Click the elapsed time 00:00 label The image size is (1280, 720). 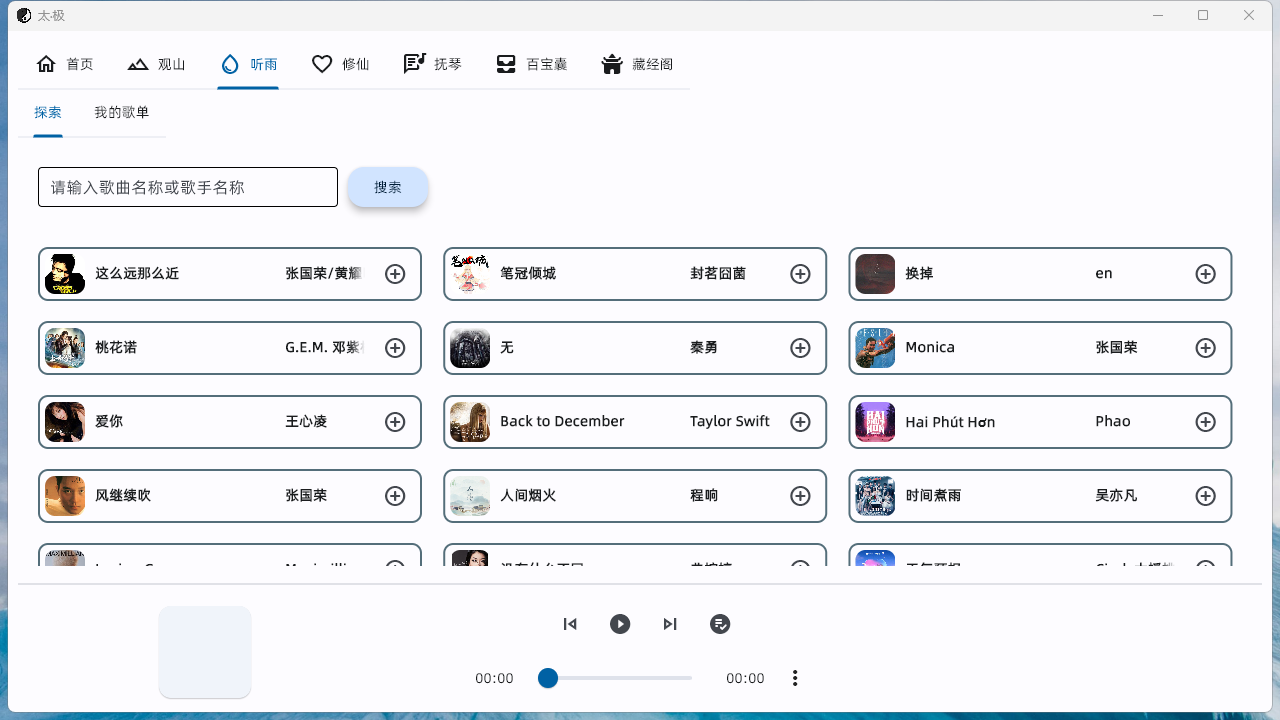pos(494,678)
